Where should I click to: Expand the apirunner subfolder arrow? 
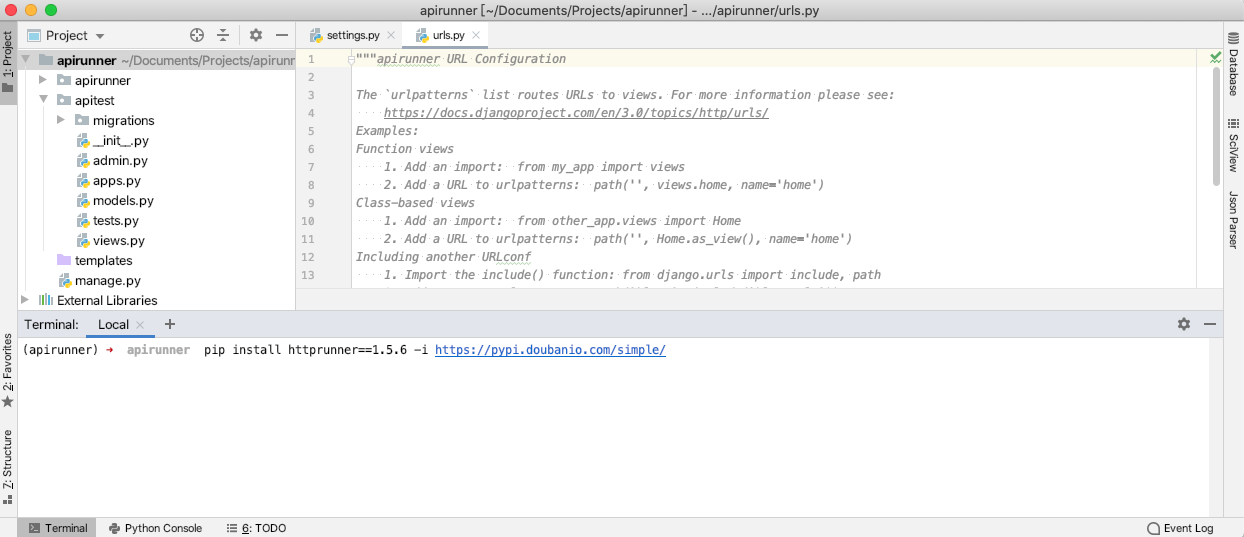point(43,80)
